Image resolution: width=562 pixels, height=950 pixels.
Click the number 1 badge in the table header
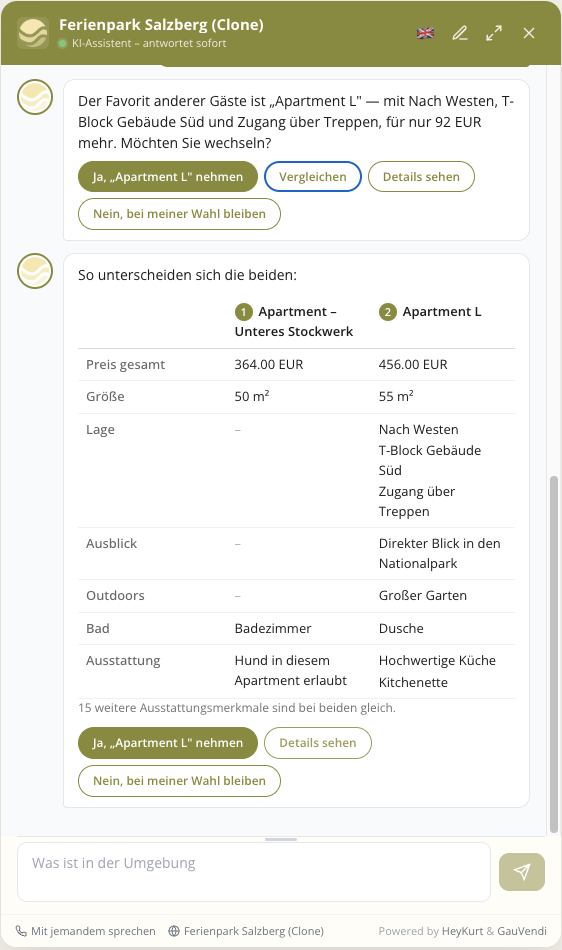(x=243, y=312)
